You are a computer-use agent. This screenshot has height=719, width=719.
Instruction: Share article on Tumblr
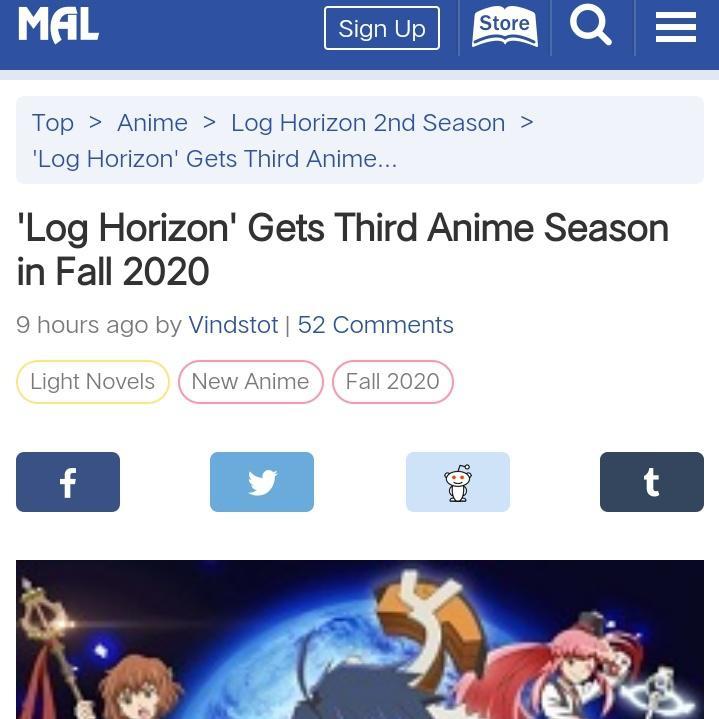pyautogui.click(x=652, y=482)
